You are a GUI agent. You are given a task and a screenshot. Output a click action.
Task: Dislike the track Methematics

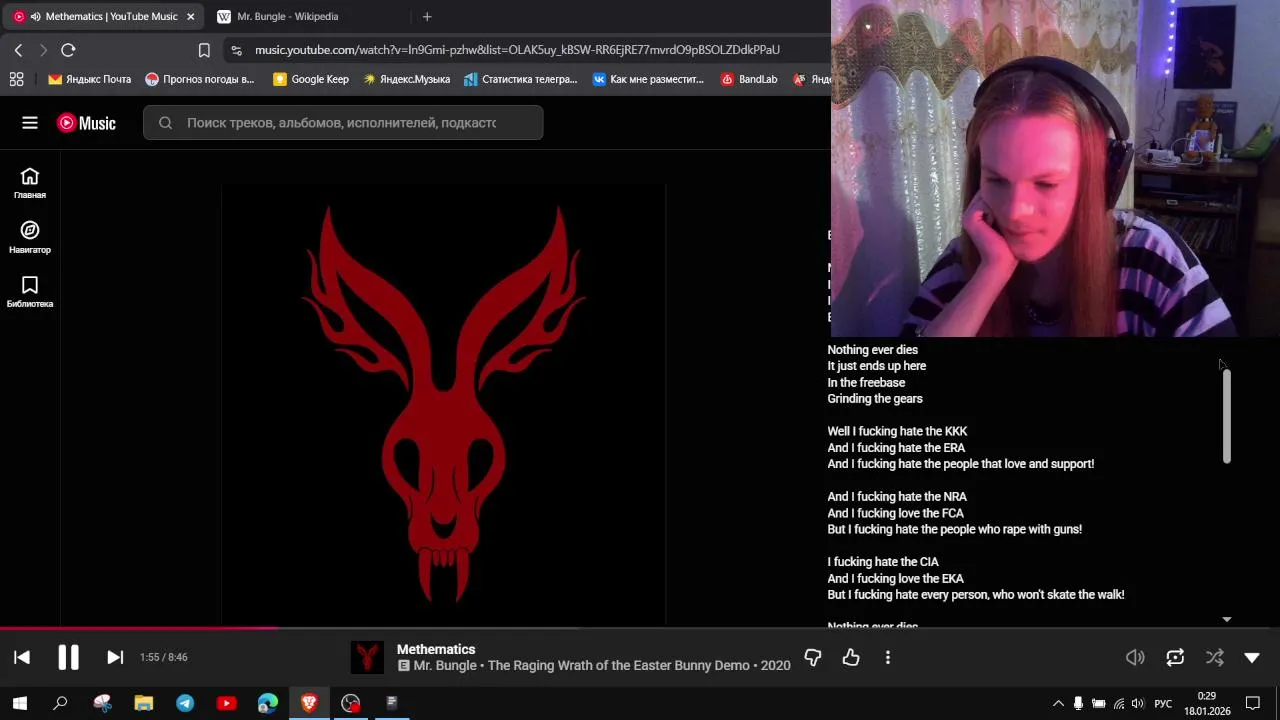point(813,657)
